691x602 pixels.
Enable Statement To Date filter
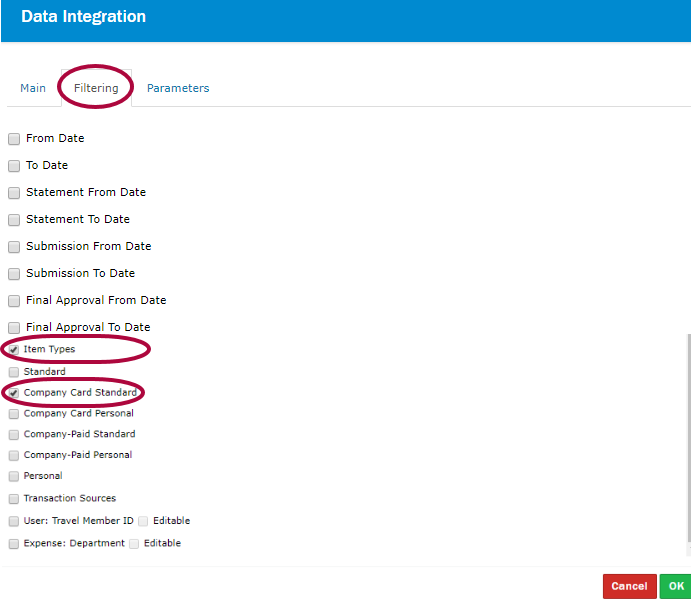[14, 220]
